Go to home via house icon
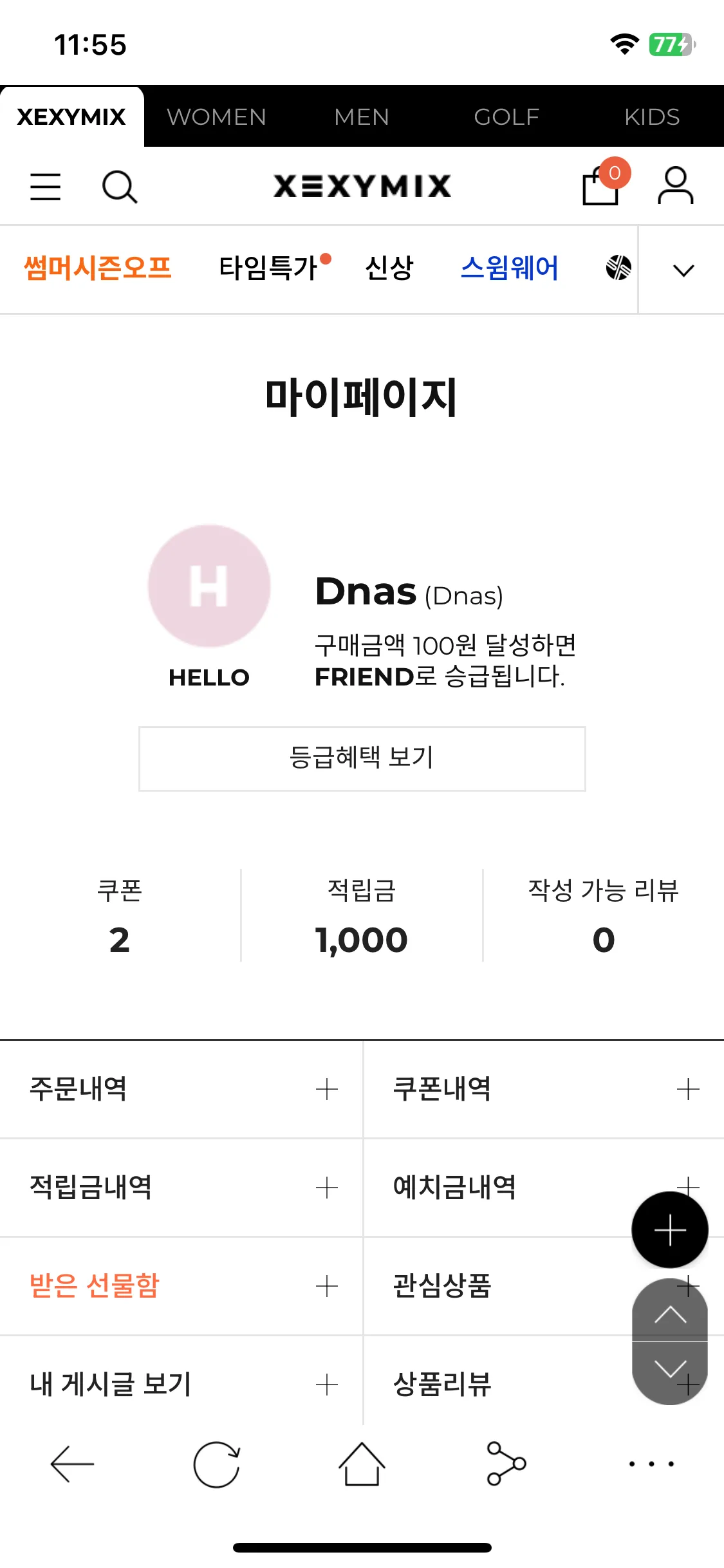 tap(362, 1464)
